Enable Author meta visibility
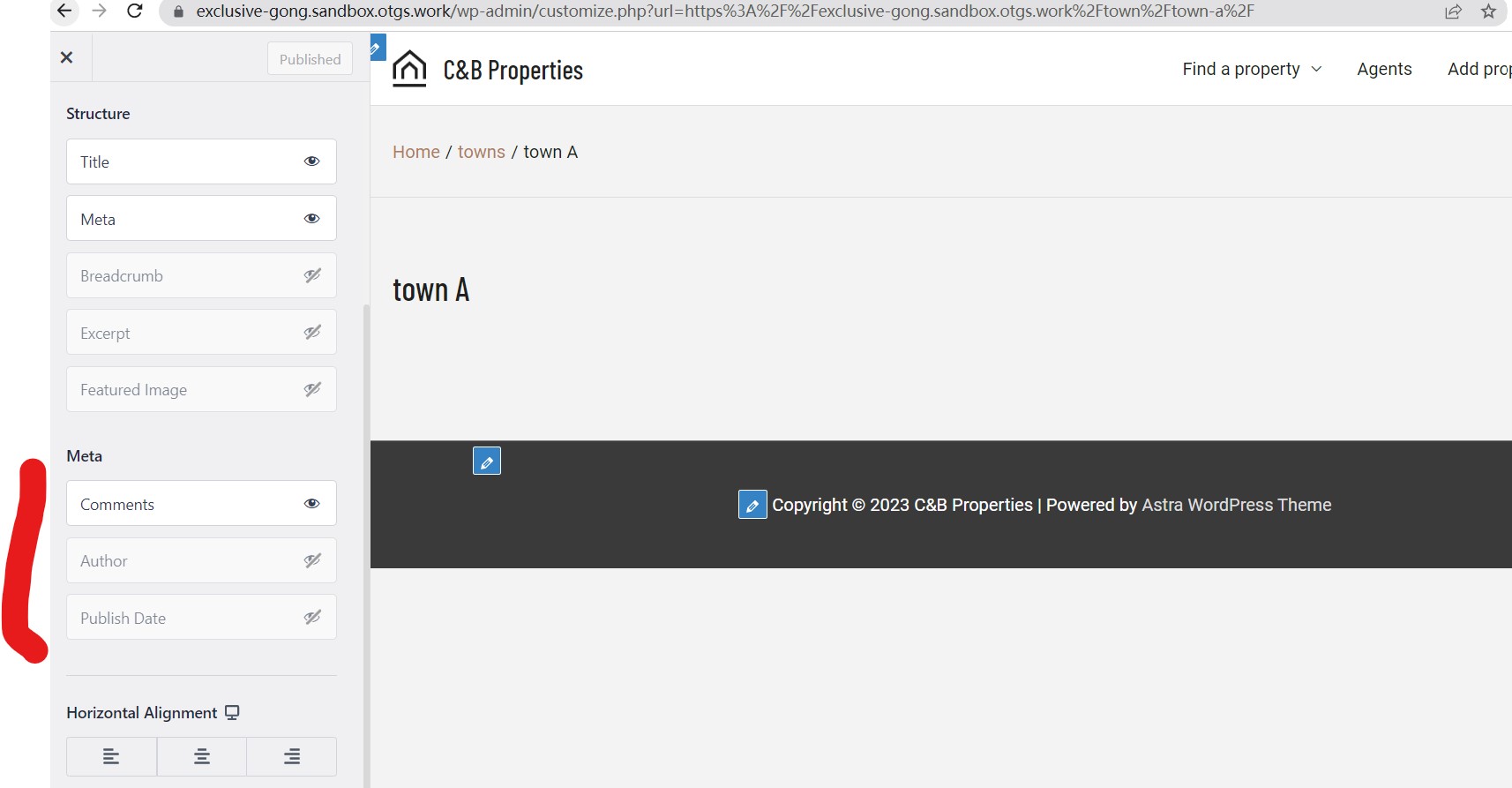The height and width of the screenshot is (788, 1512). tap(312, 560)
